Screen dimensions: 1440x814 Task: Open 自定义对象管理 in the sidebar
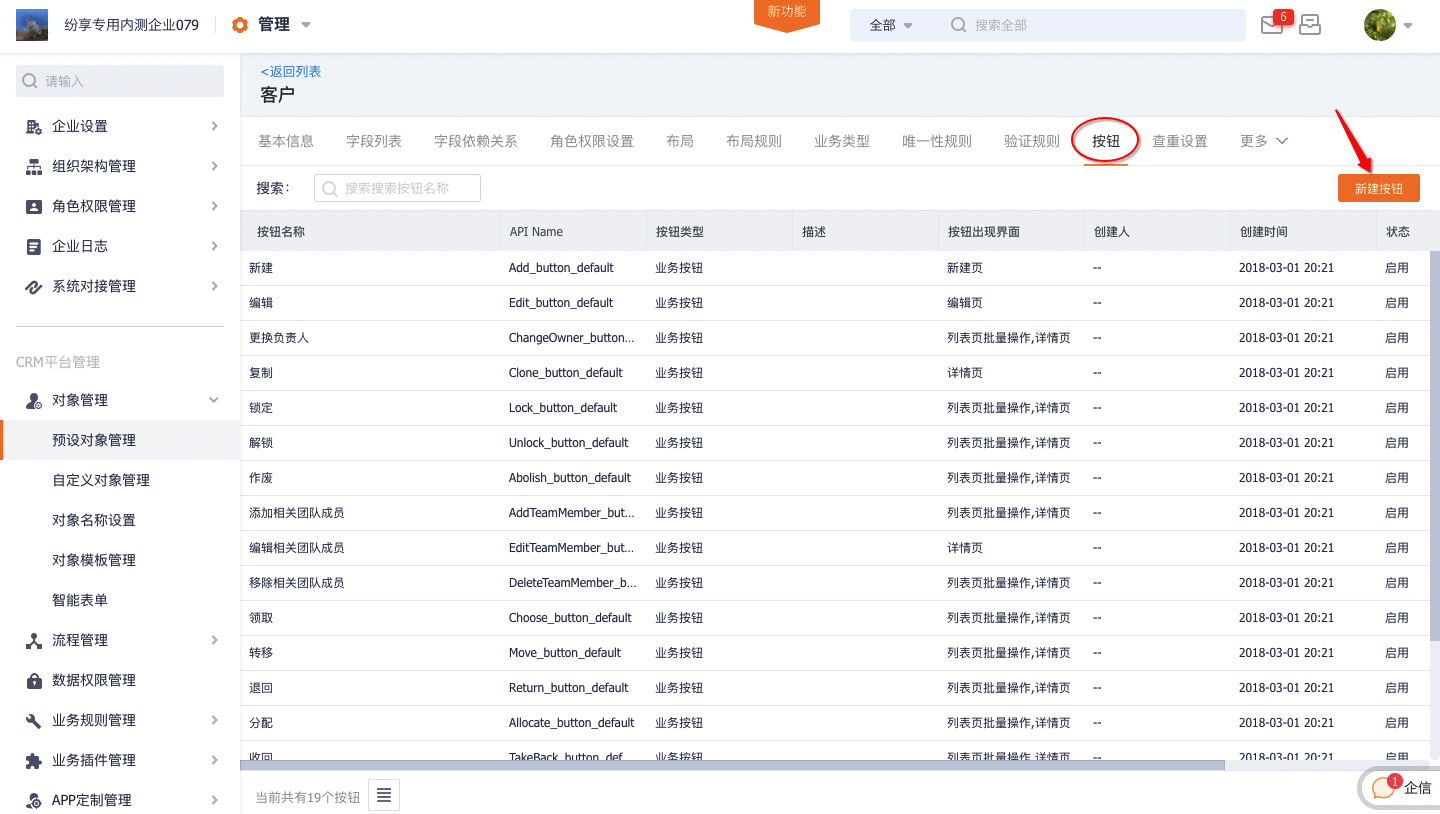[x=101, y=480]
